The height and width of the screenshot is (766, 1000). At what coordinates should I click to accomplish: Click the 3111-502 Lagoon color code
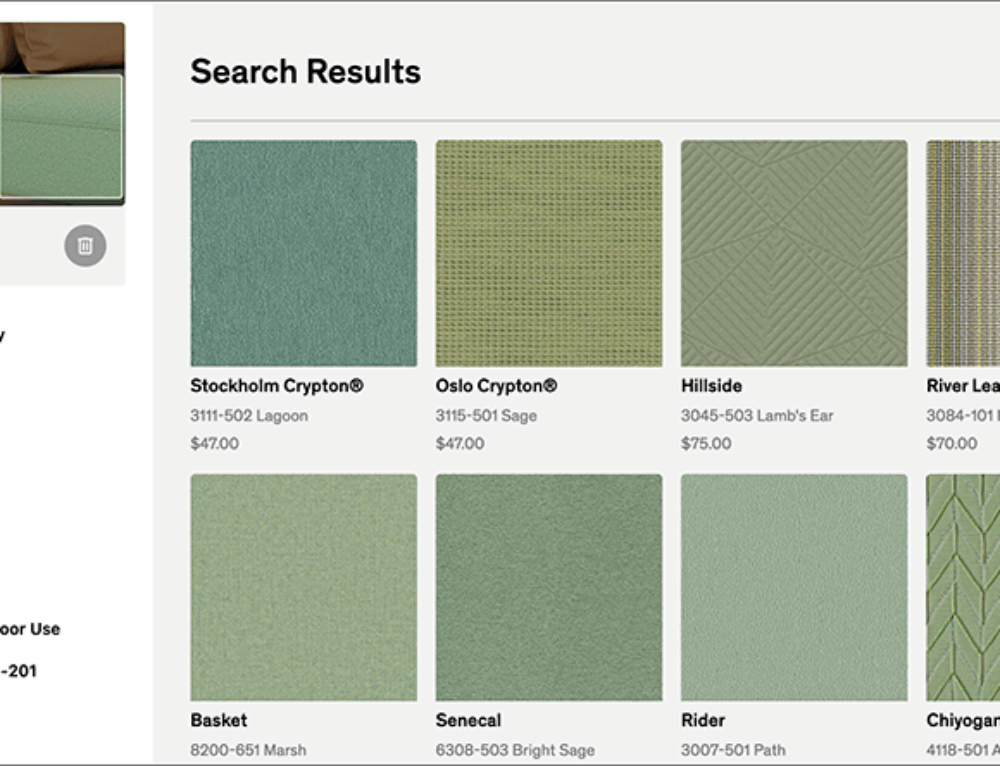click(x=249, y=415)
